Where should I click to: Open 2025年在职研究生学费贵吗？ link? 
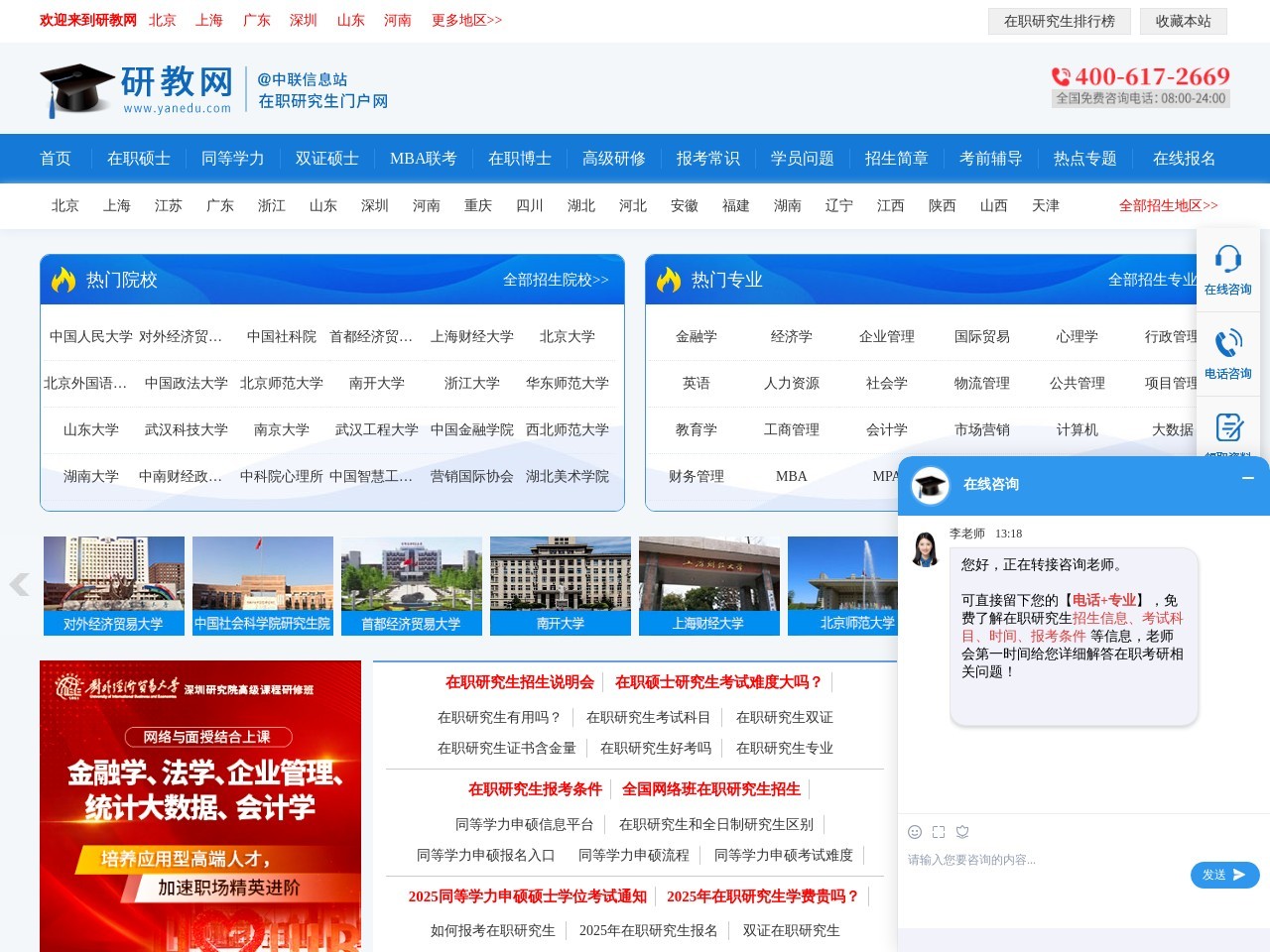(763, 896)
